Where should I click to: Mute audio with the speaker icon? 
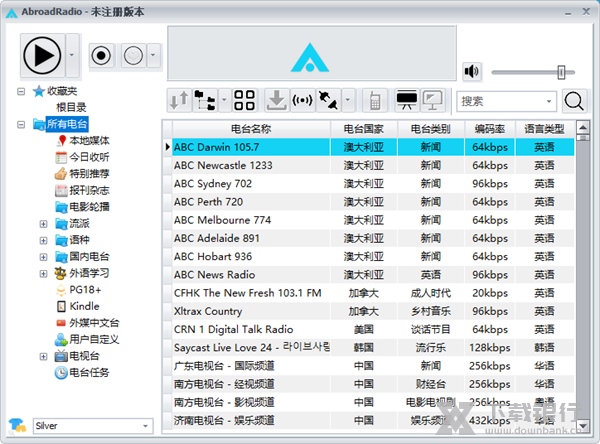click(471, 71)
